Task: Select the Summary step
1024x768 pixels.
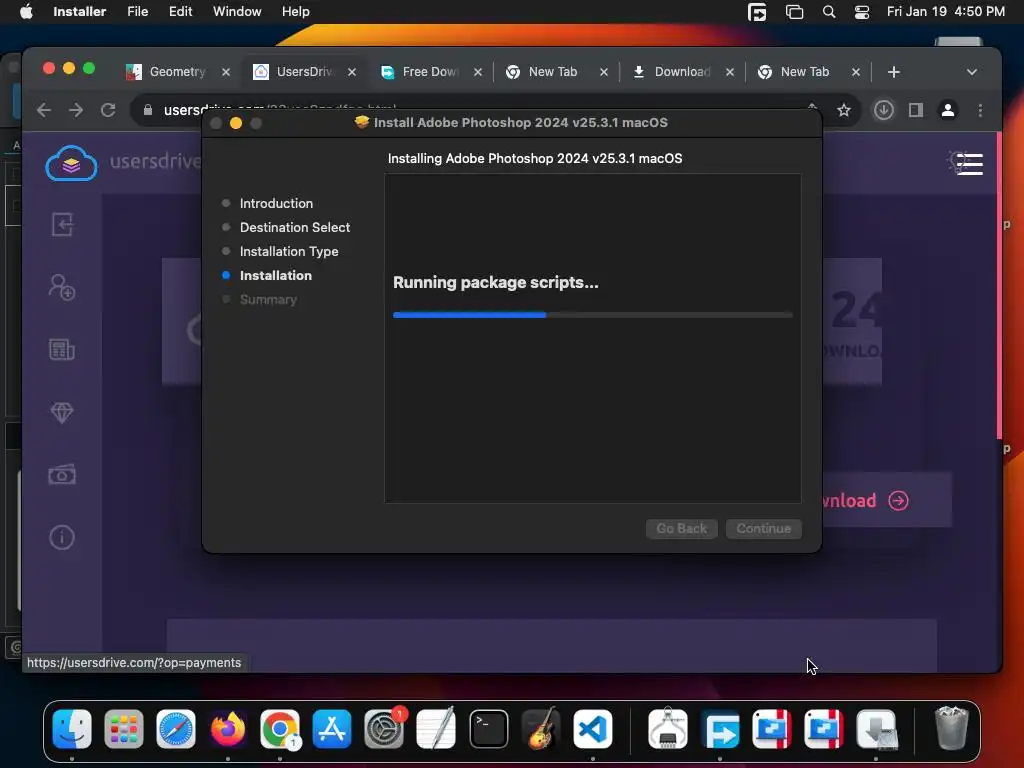Action: [268, 300]
